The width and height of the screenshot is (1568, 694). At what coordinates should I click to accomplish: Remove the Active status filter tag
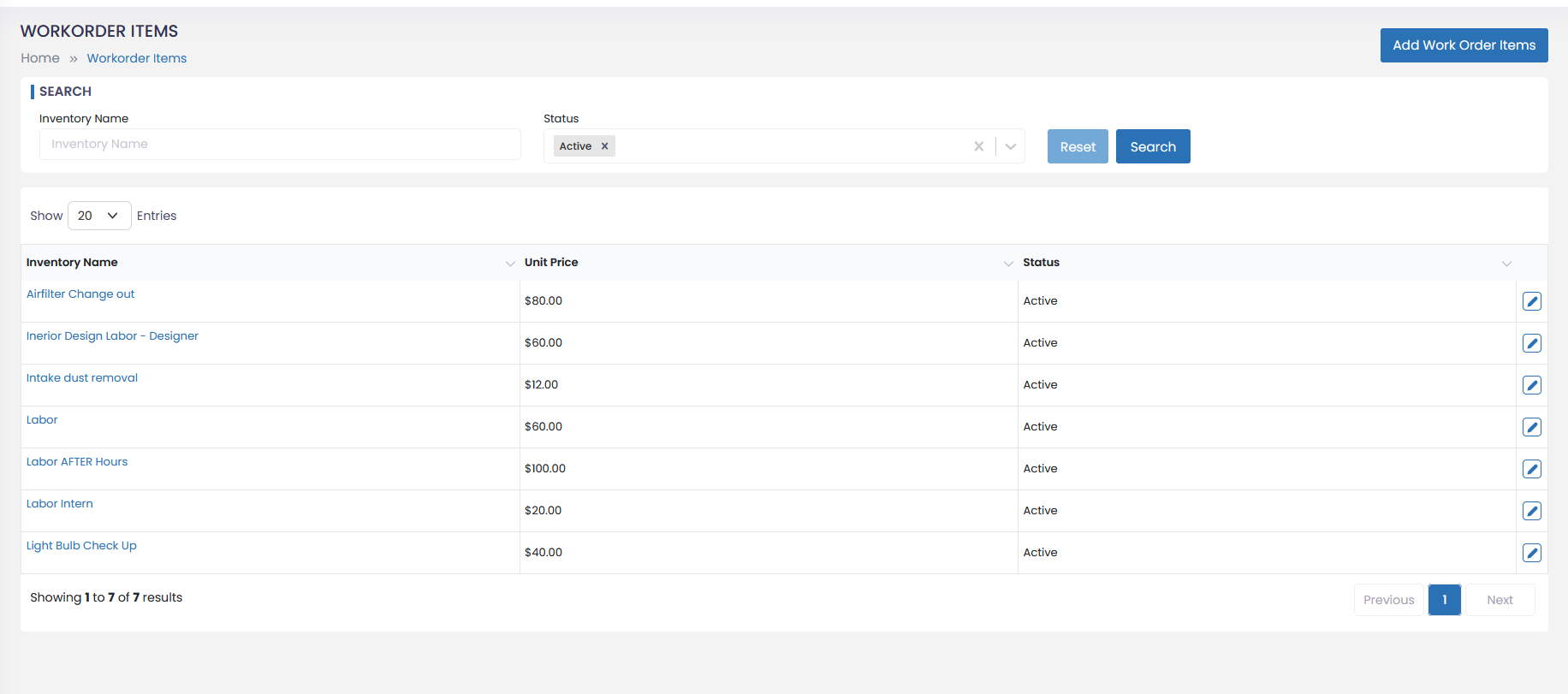(x=604, y=146)
